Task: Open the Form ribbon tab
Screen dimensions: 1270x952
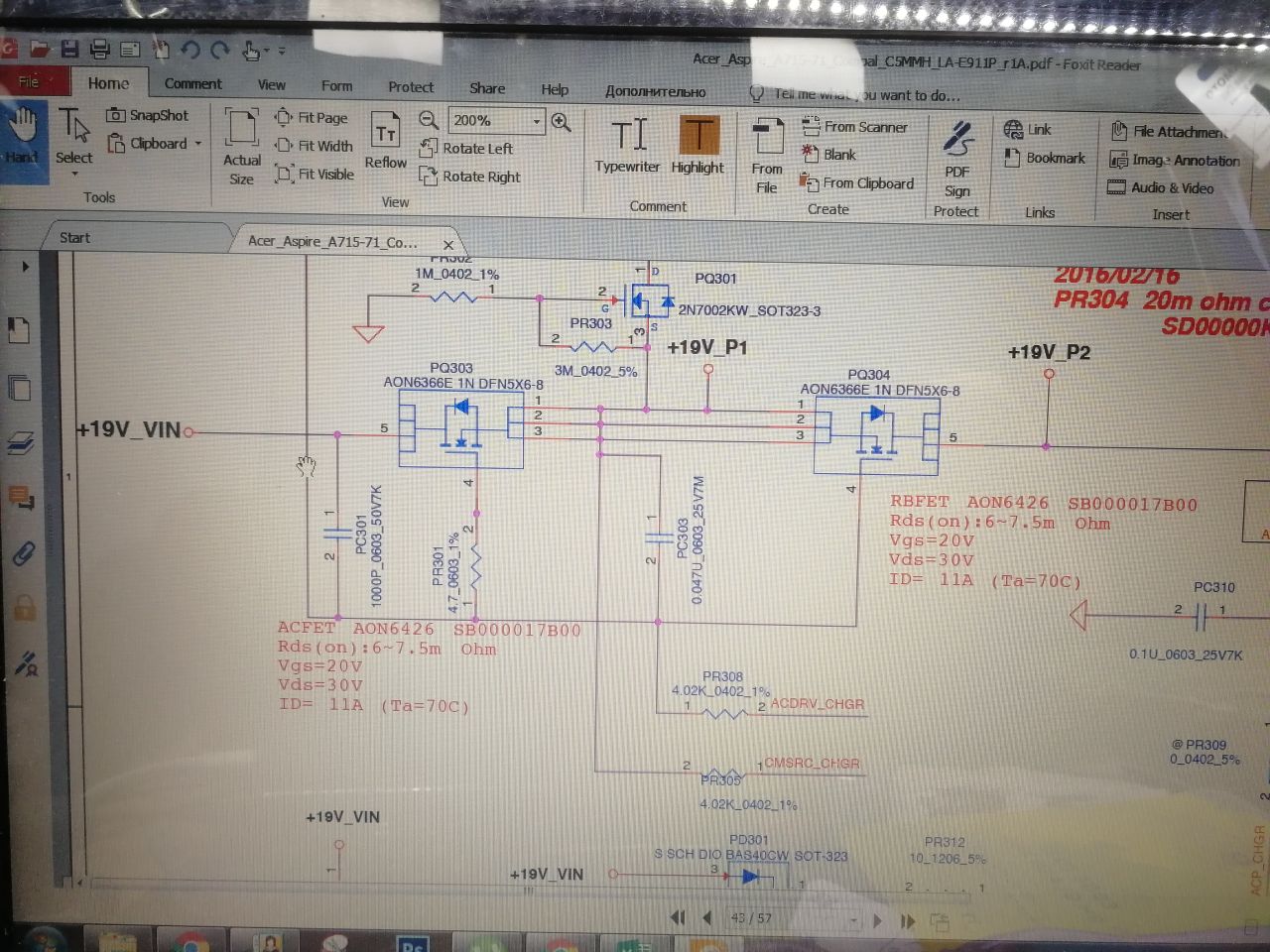Action: tap(336, 86)
